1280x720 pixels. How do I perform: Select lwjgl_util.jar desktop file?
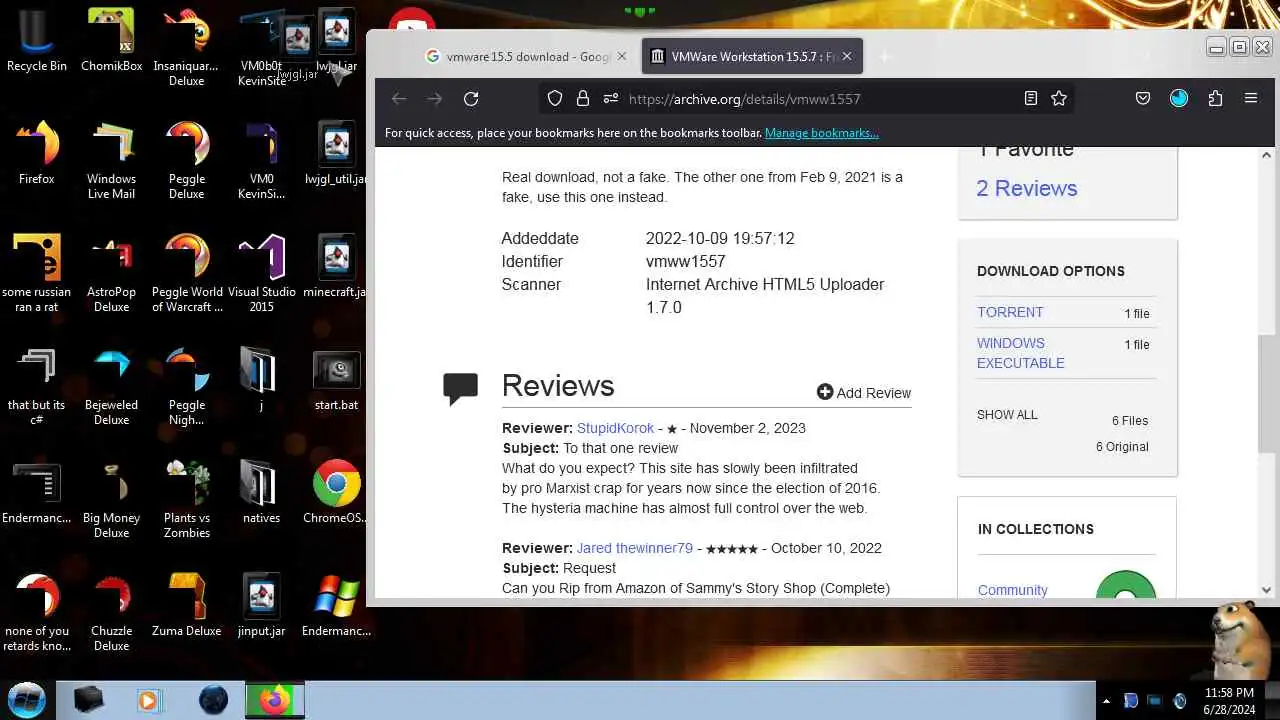pyautogui.click(x=336, y=153)
